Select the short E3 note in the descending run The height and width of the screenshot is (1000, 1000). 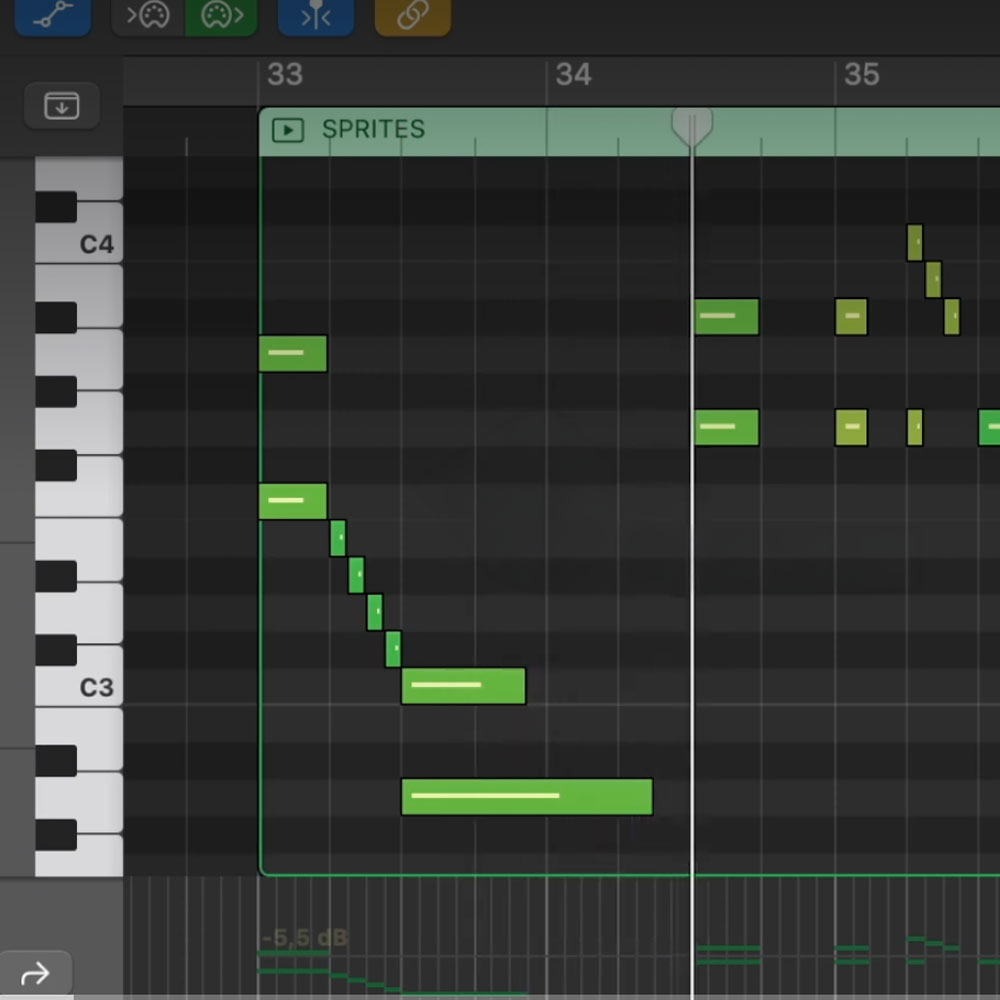[338, 538]
